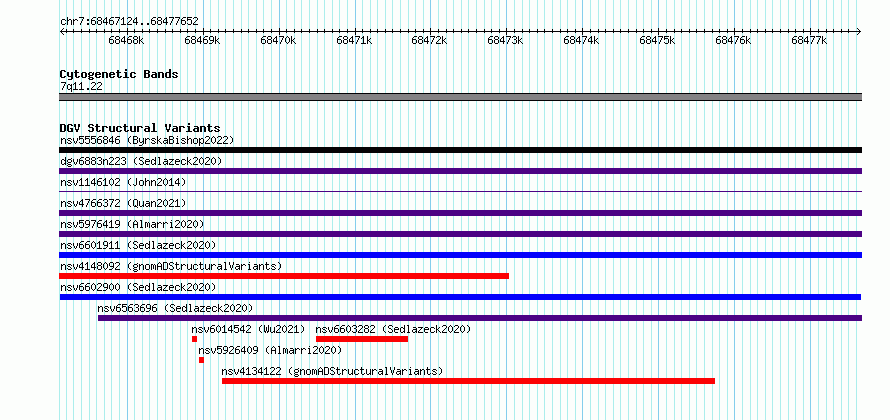Click the 'nsv4766372 (Quan2021)' label text
The height and width of the screenshot is (420, 890).
click(123, 203)
